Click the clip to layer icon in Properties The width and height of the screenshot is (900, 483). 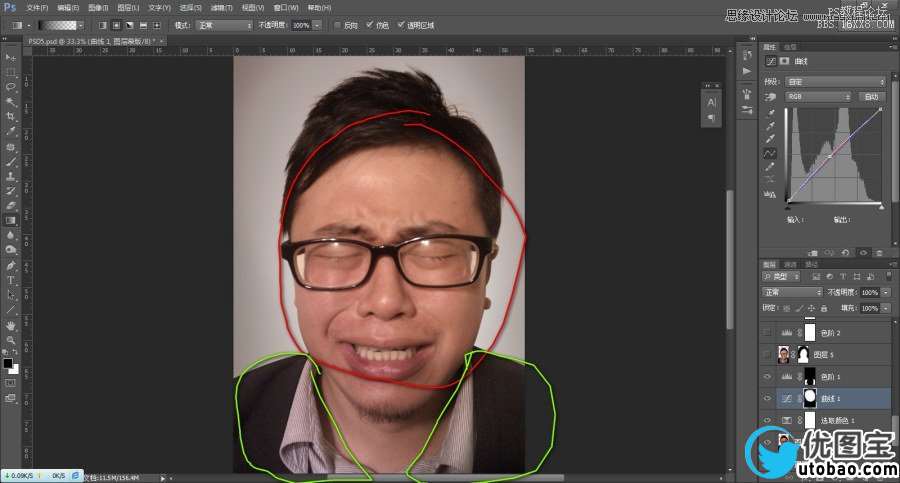pyautogui.click(x=813, y=253)
